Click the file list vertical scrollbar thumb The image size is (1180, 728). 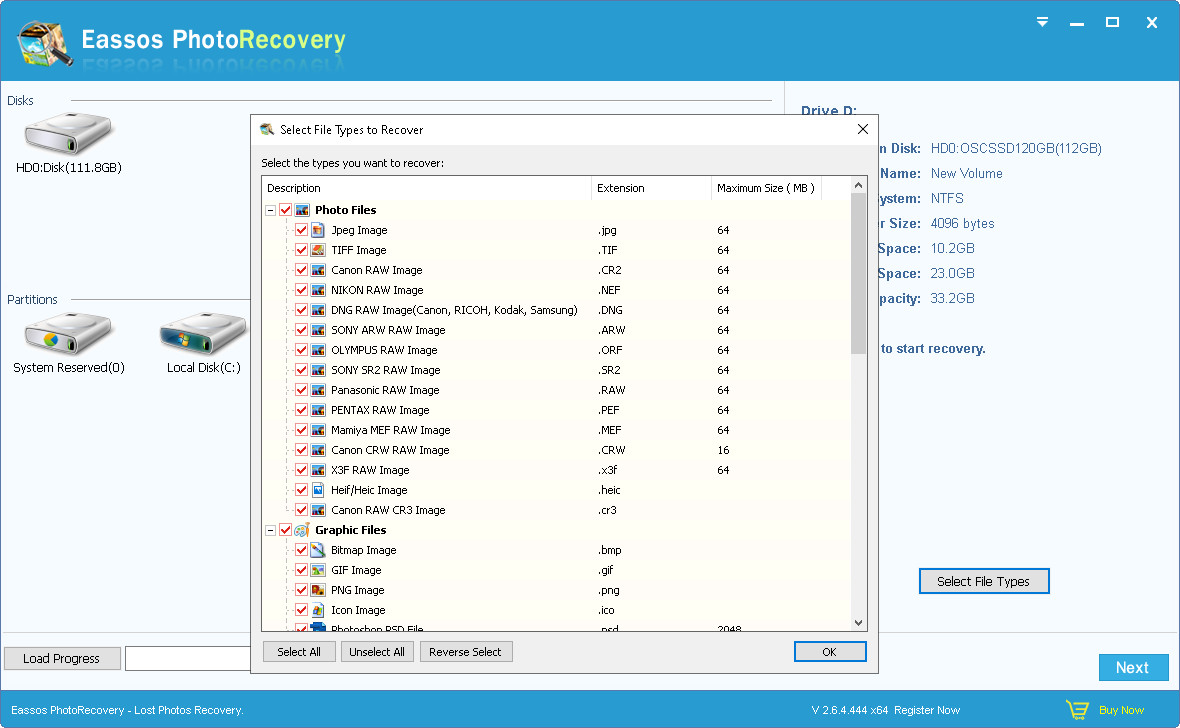[858, 273]
